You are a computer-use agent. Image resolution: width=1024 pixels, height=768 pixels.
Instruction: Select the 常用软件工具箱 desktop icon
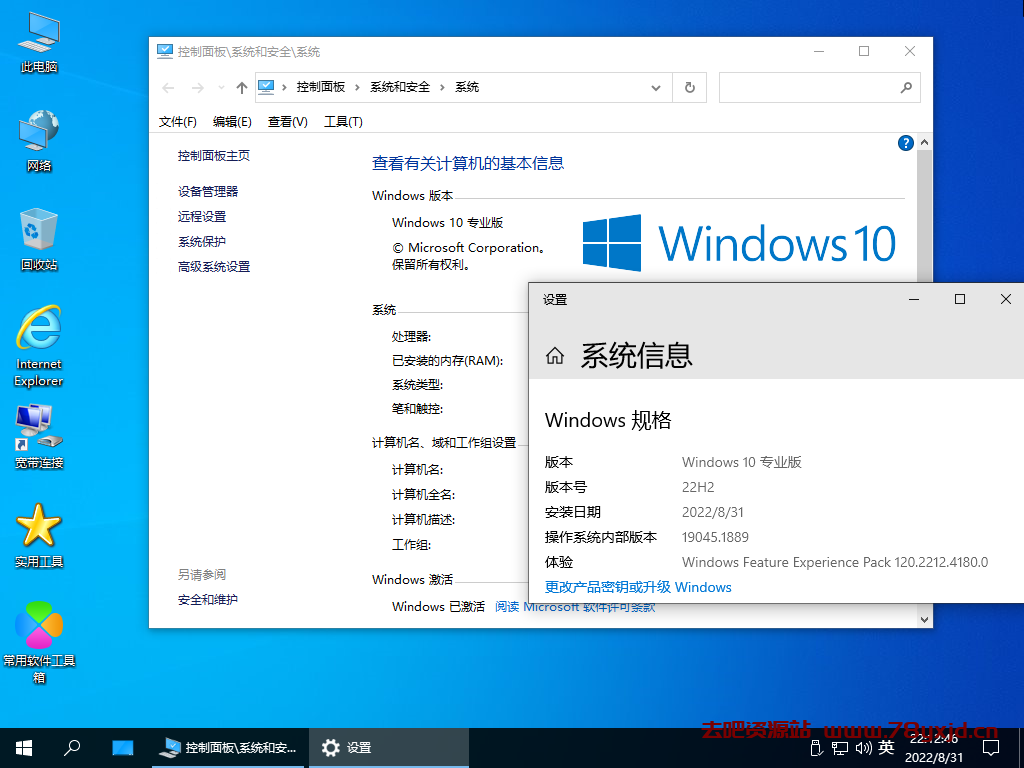coord(39,642)
